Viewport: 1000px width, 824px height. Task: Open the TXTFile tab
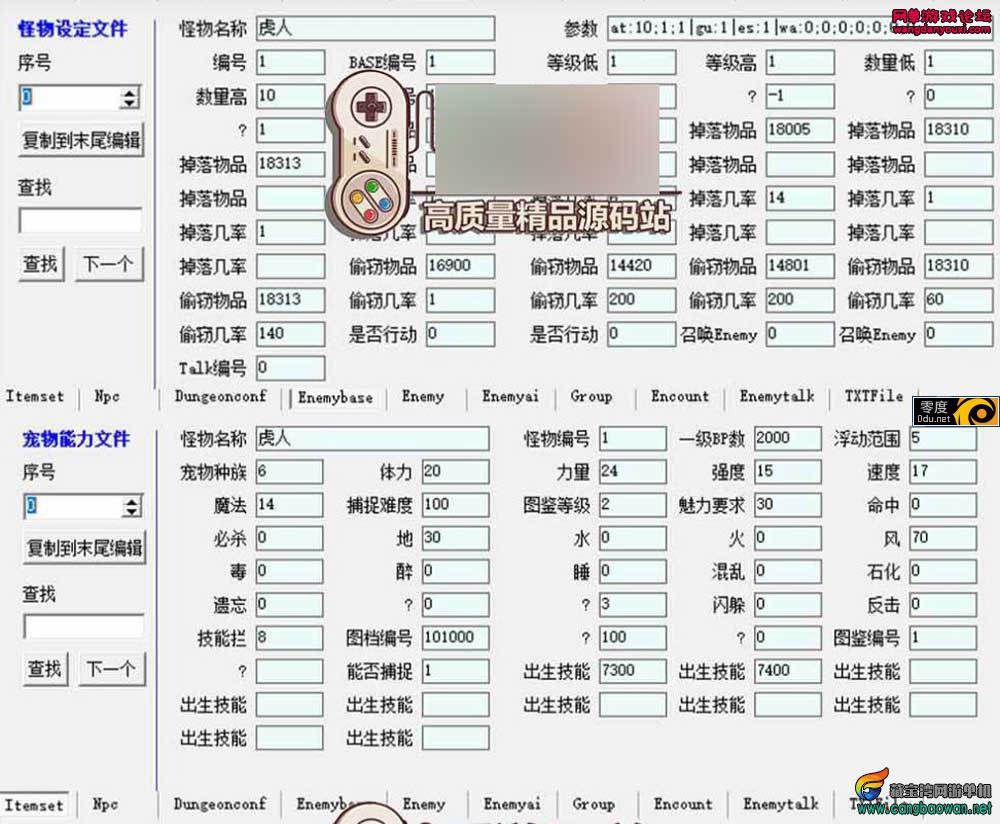pos(874,396)
